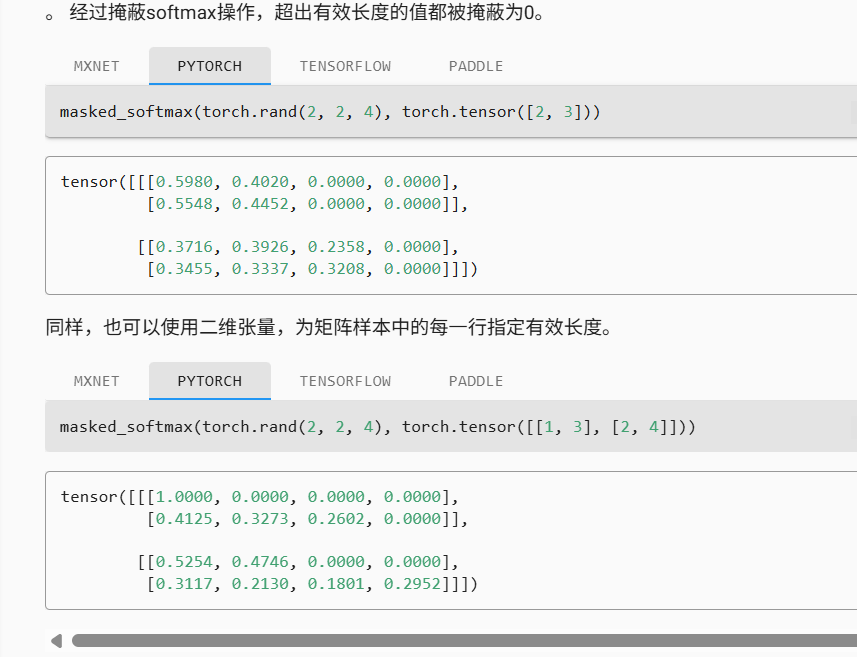Click output row starting with 0.4125, 0.3273
The image size is (857, 657).
(307, 519)
